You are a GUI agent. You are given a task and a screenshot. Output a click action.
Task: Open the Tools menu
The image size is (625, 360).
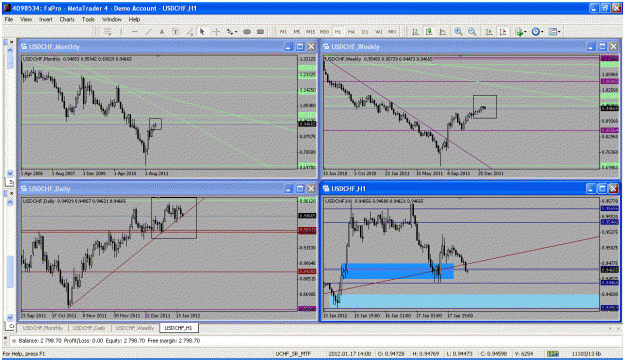point(88,19)
